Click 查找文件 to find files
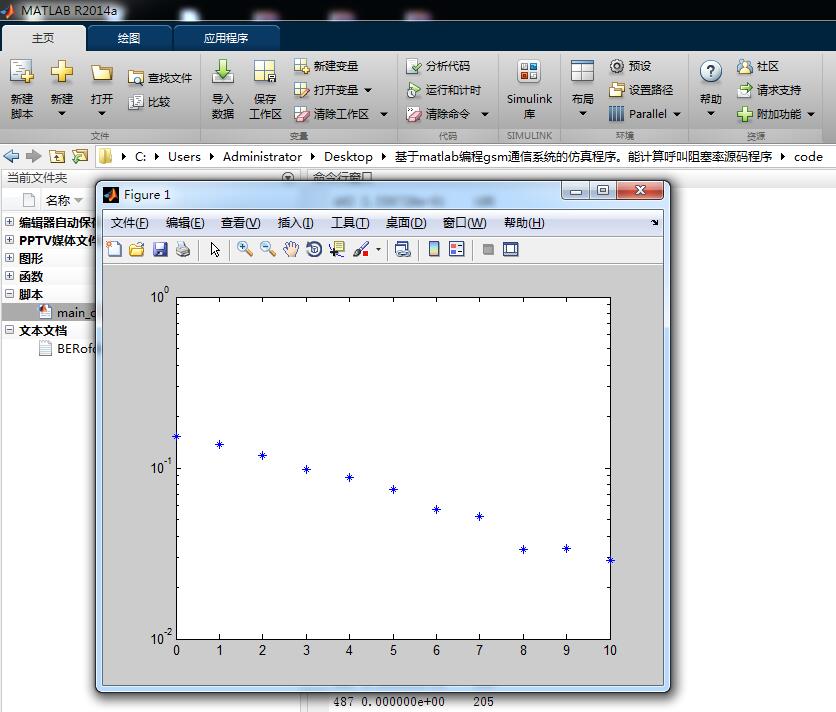Screen dimensions: 836x712 (x=160, y=78)
